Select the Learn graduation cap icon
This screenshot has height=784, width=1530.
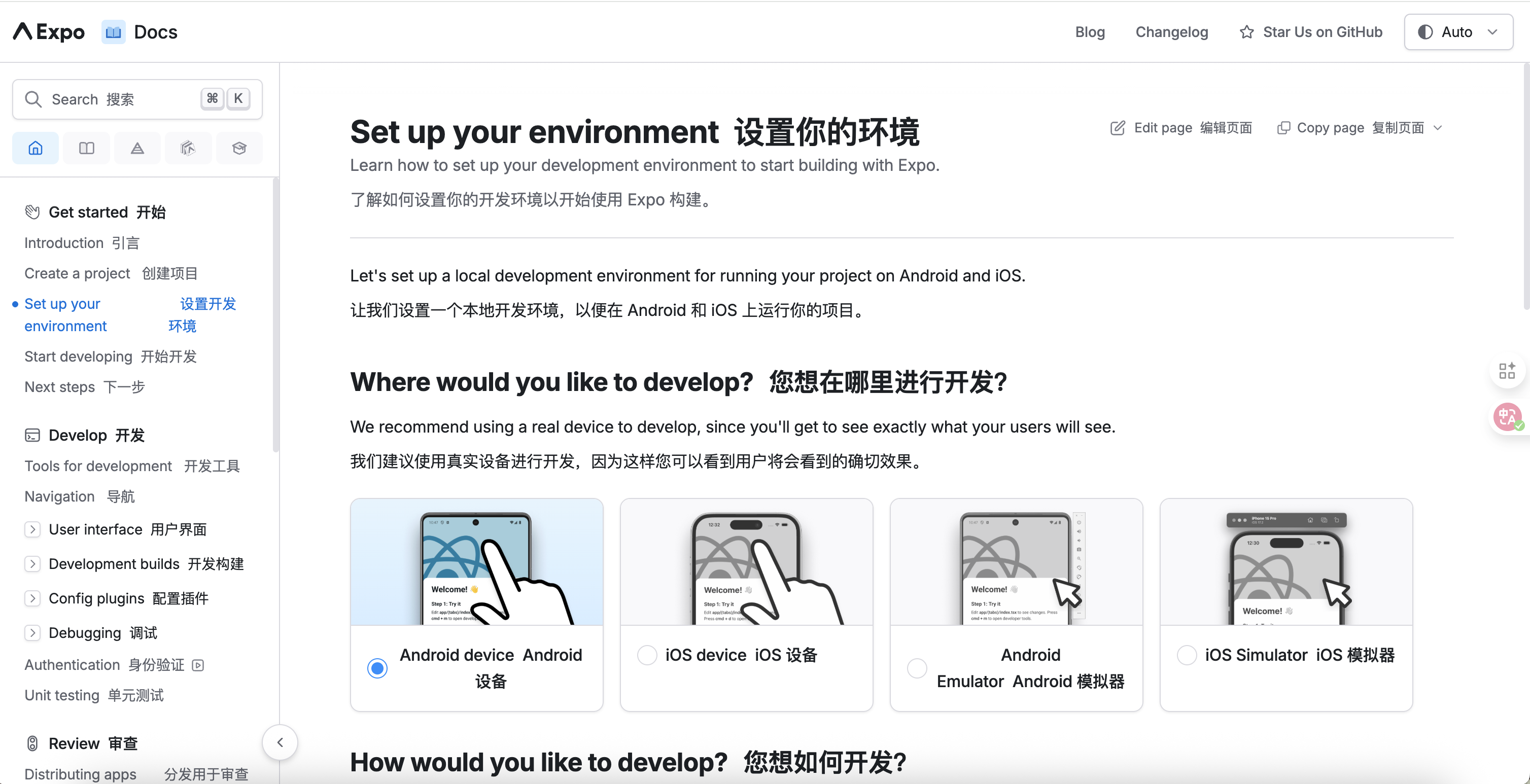point(239,147)
